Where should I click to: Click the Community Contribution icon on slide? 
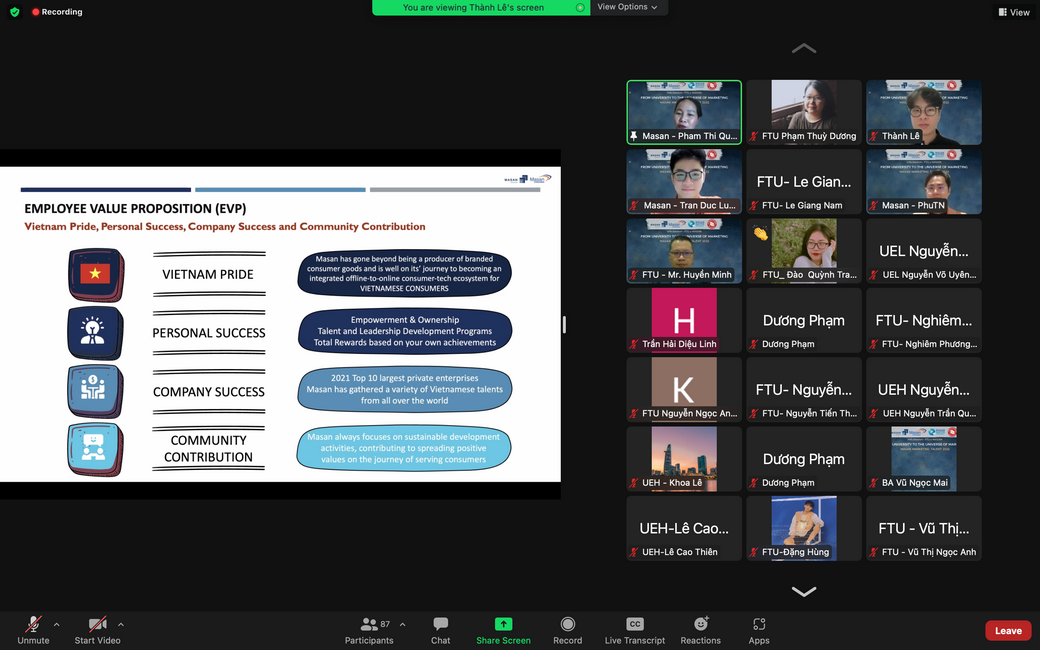[x=95, y=449]
